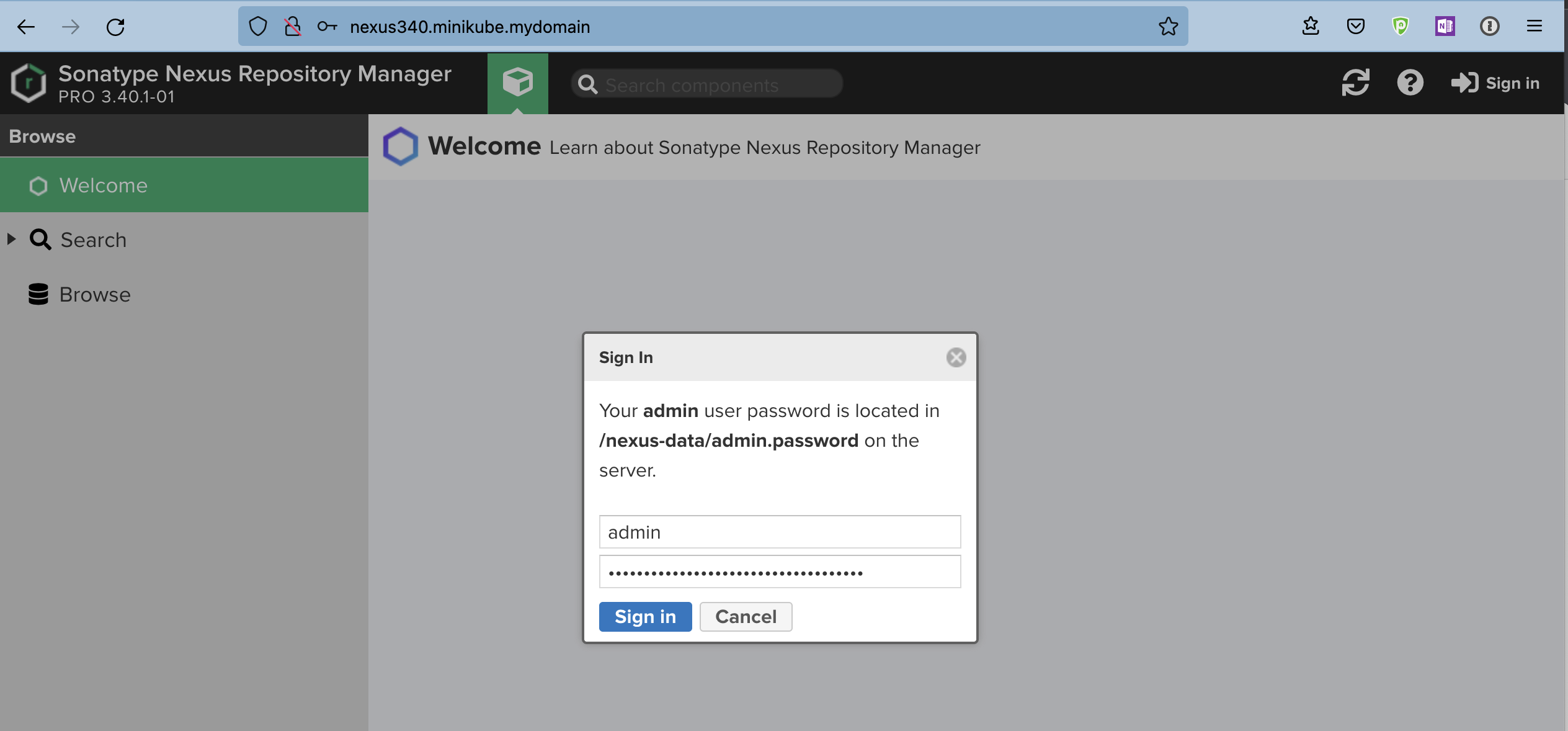Image resolution: width=1568 pixels, height=731 pixels.
Task: Click the tracking protection shield icon
Action: [x=258, y=27]
